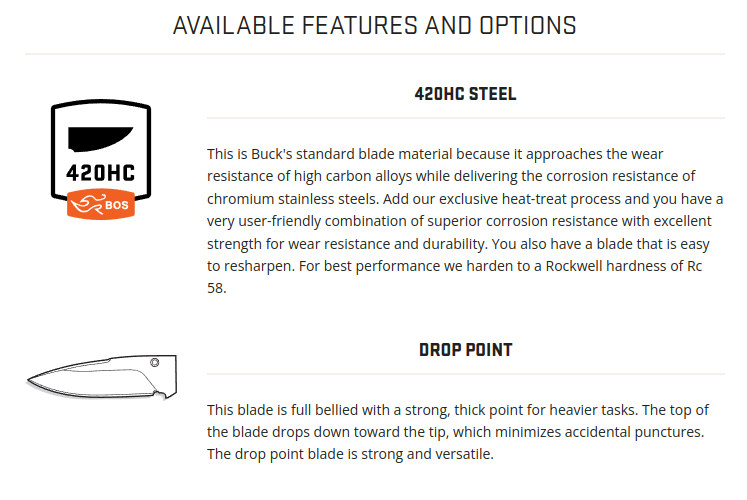Click the 420HC text inside badge
The image size is (747, 500).
101,173
